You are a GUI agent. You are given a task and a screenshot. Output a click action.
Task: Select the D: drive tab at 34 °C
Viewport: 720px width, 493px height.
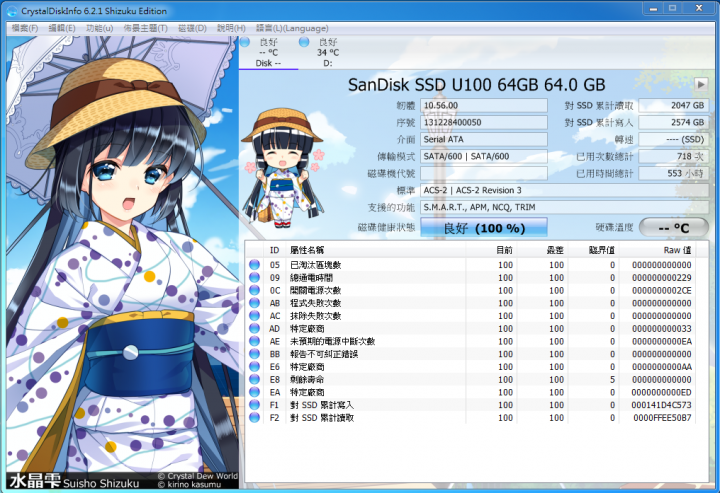point(328,53)
